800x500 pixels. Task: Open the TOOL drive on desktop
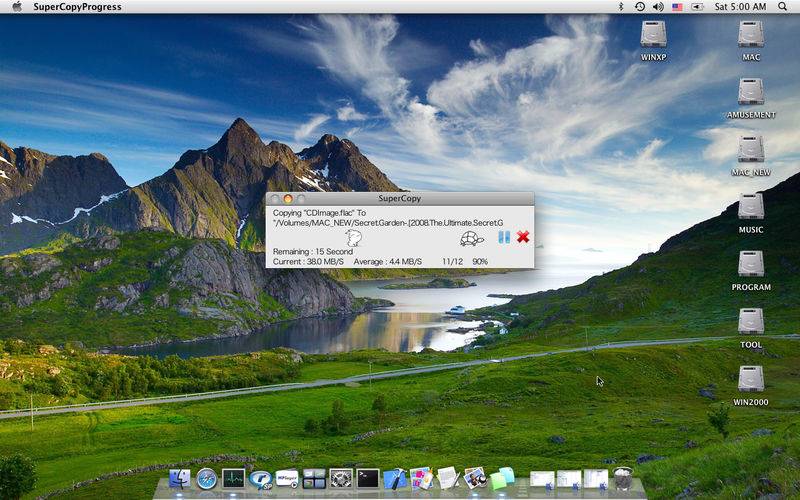click(751, 322)
